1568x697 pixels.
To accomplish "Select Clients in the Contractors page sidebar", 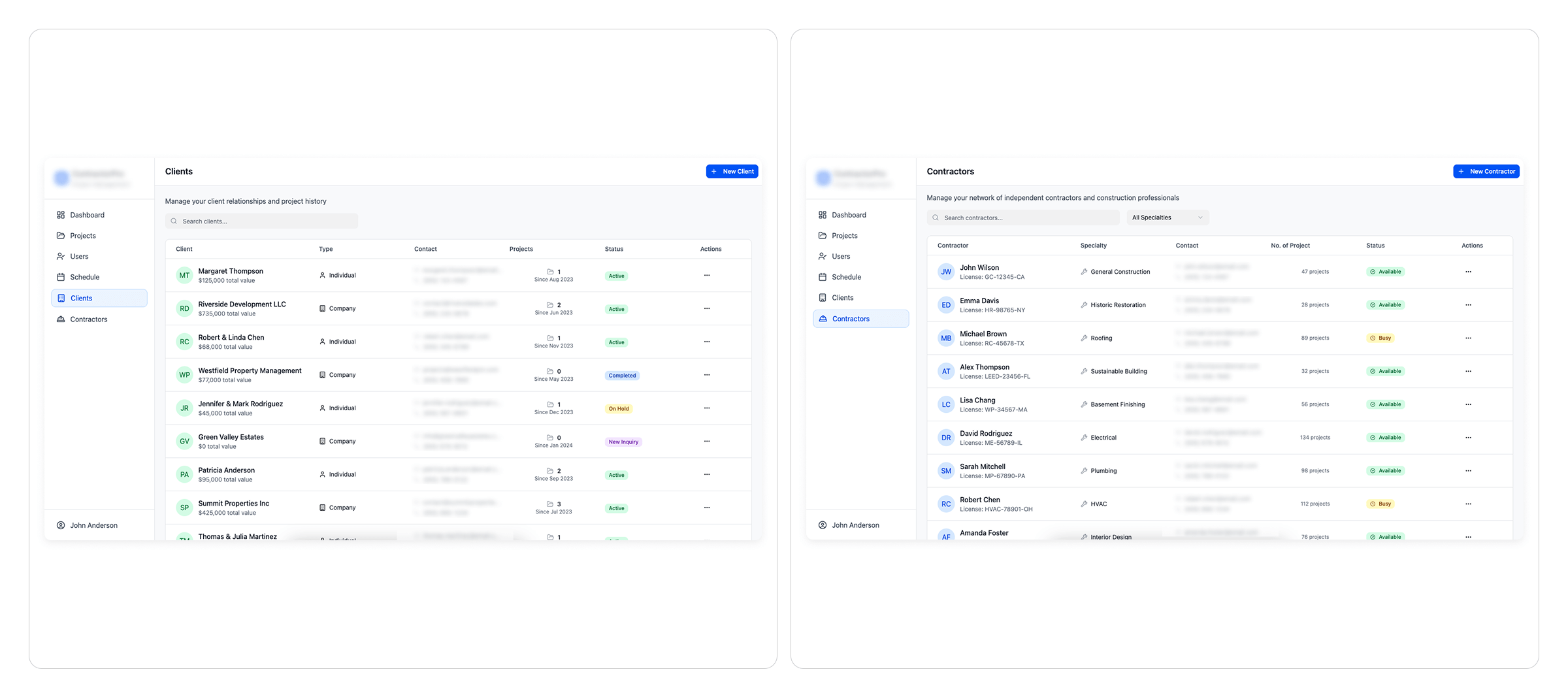I will [x=842, y=298].
